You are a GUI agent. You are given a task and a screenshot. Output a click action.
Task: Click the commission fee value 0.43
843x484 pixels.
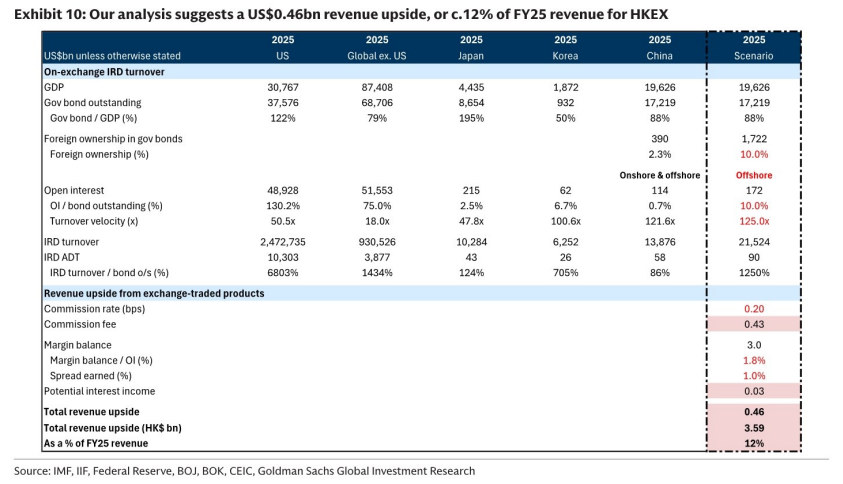pos(754,324)
